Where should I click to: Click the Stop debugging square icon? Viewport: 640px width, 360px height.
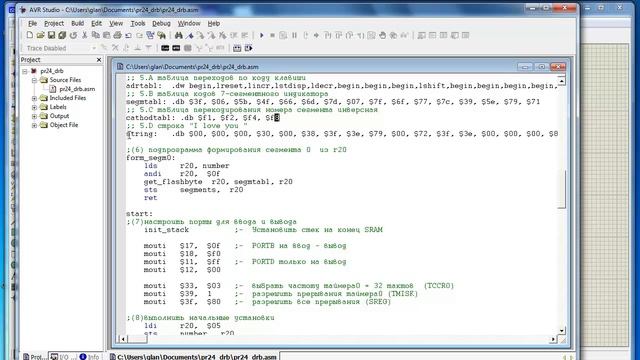(272, 36)
